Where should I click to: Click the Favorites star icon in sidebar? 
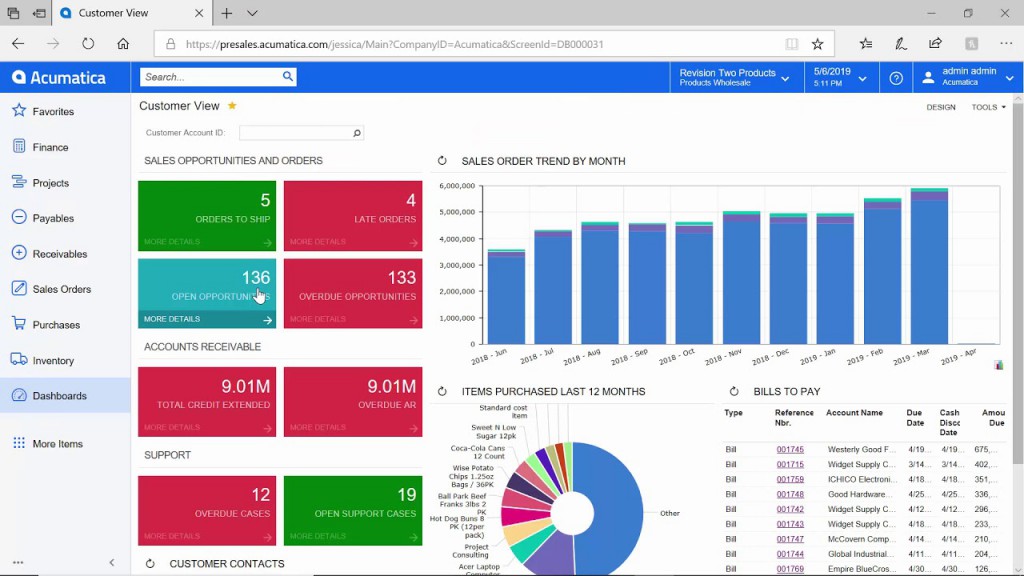[x=18, y=111]
